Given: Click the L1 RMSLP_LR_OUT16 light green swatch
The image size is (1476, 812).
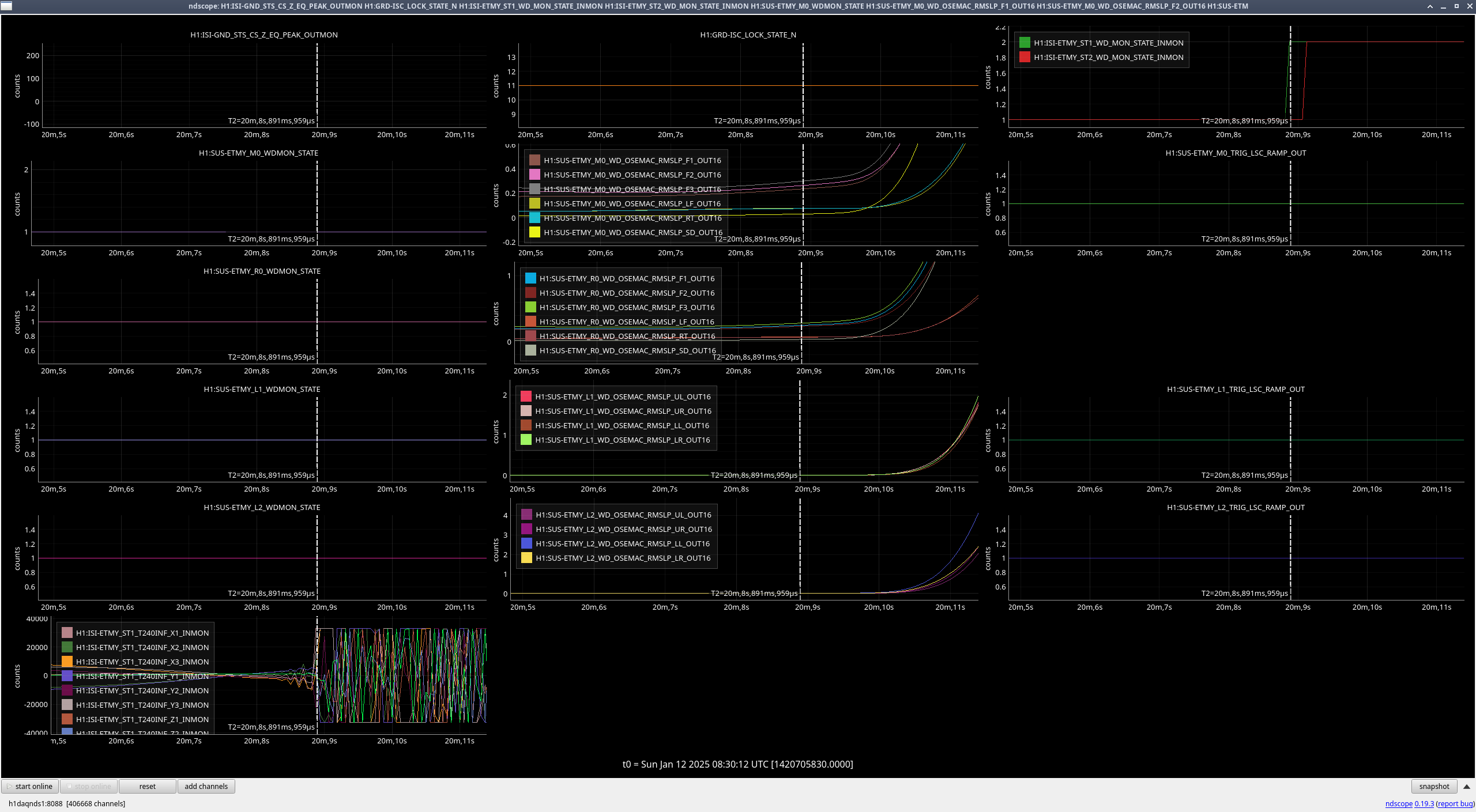Looking at the screenshot, I should [x=526, y=440].
